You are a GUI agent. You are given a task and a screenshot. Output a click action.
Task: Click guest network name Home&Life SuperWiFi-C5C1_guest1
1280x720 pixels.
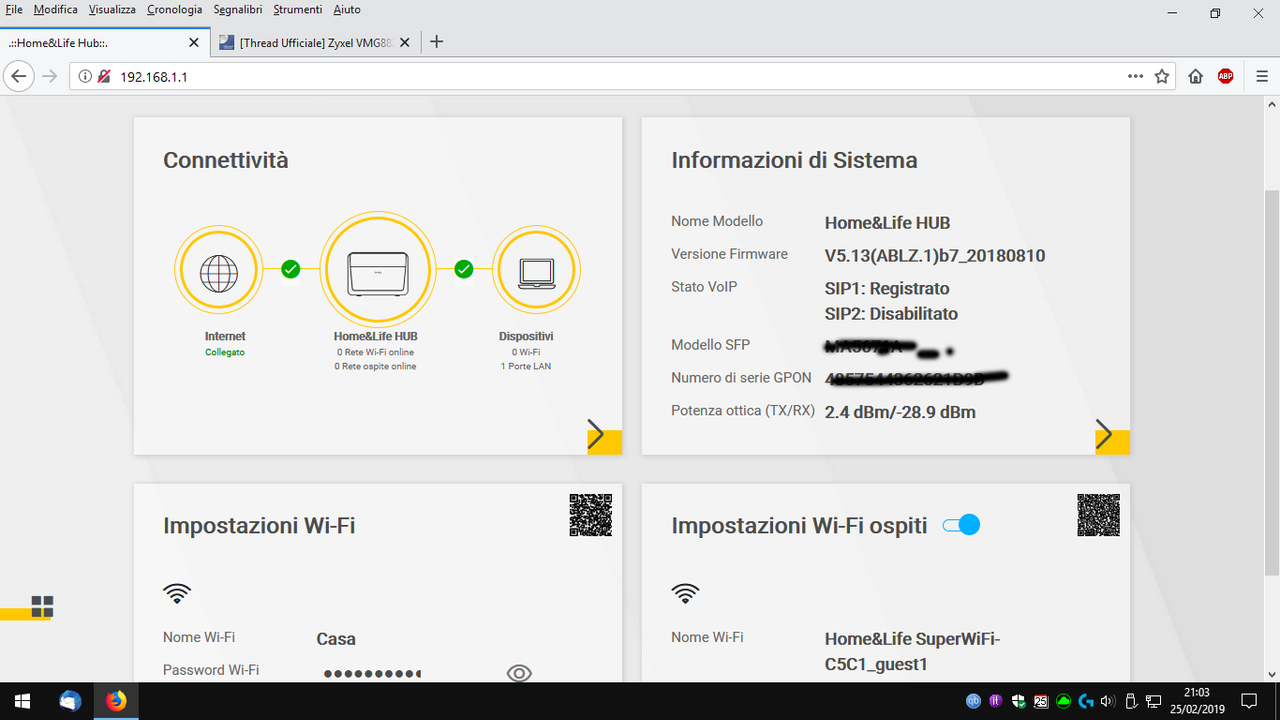pyautogui.click(x=912, y=651)
